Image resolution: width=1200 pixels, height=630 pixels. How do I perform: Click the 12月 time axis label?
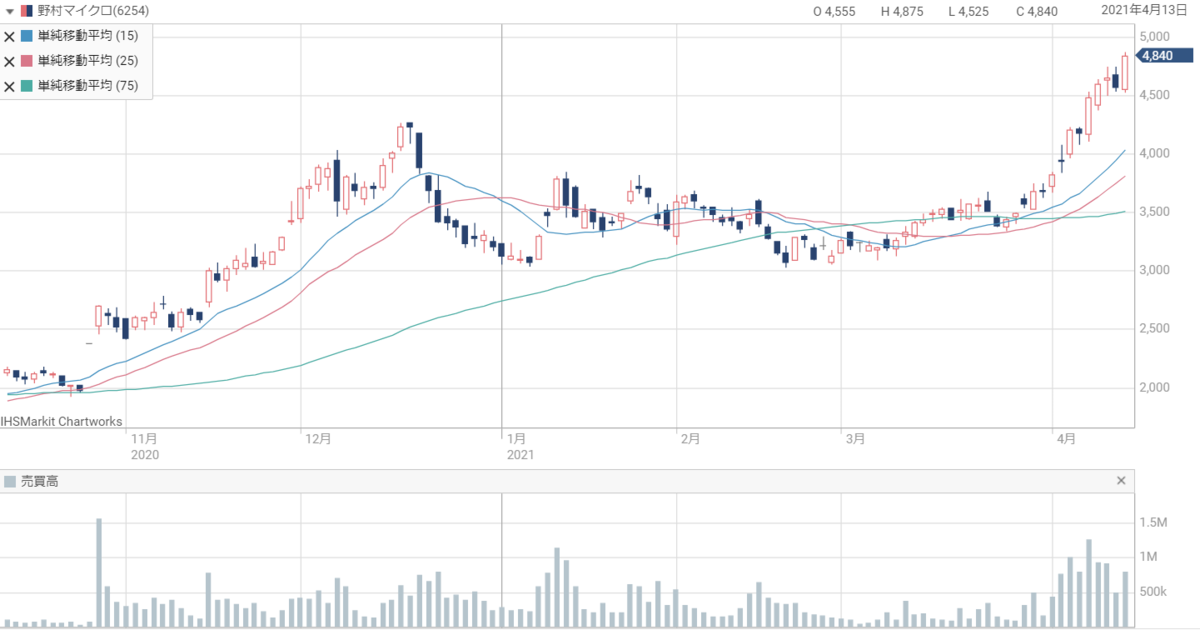(x=318, y=438)
